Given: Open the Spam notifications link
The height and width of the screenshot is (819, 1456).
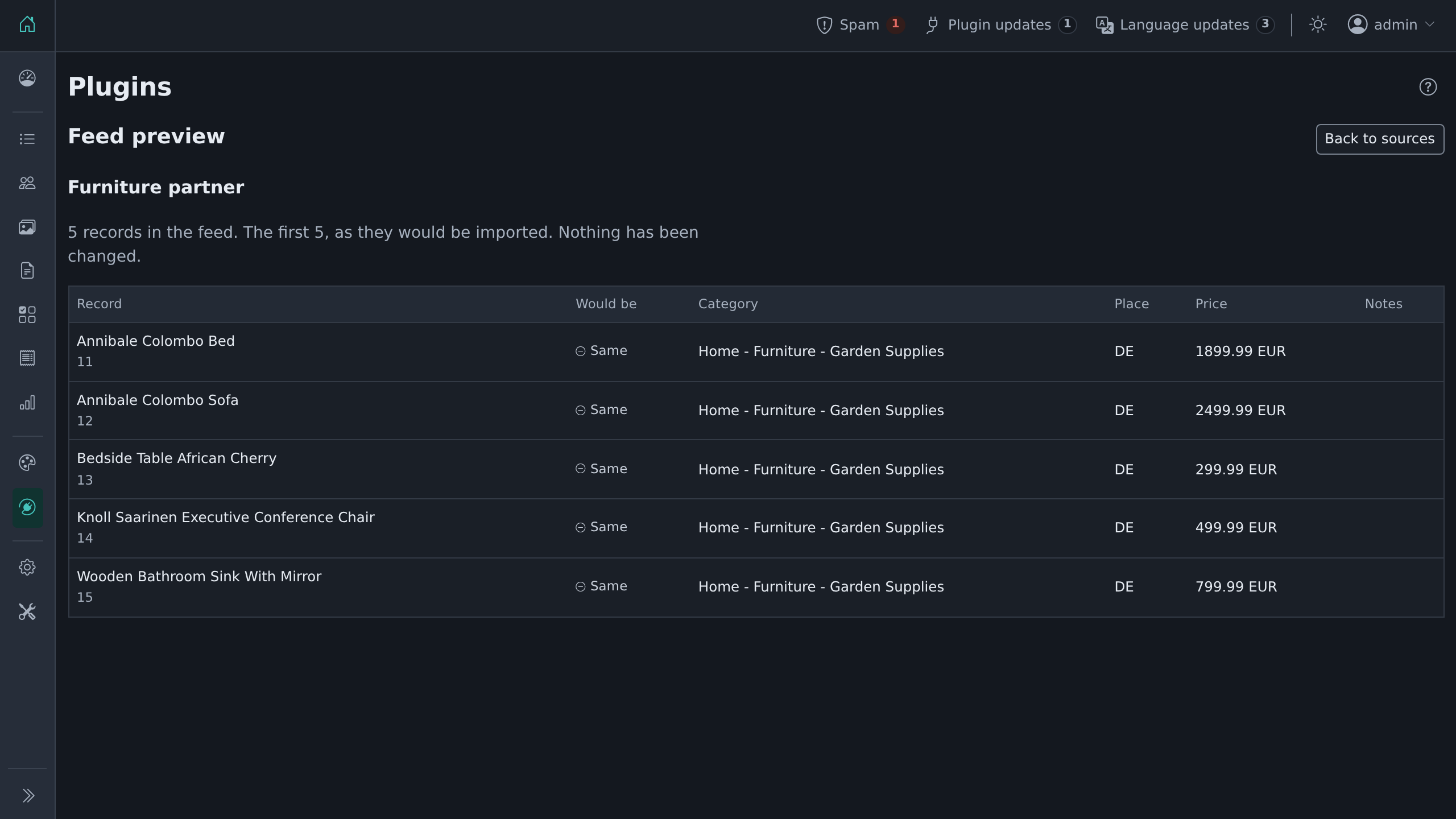Looking at the screenshot, I should coord(860,25).
